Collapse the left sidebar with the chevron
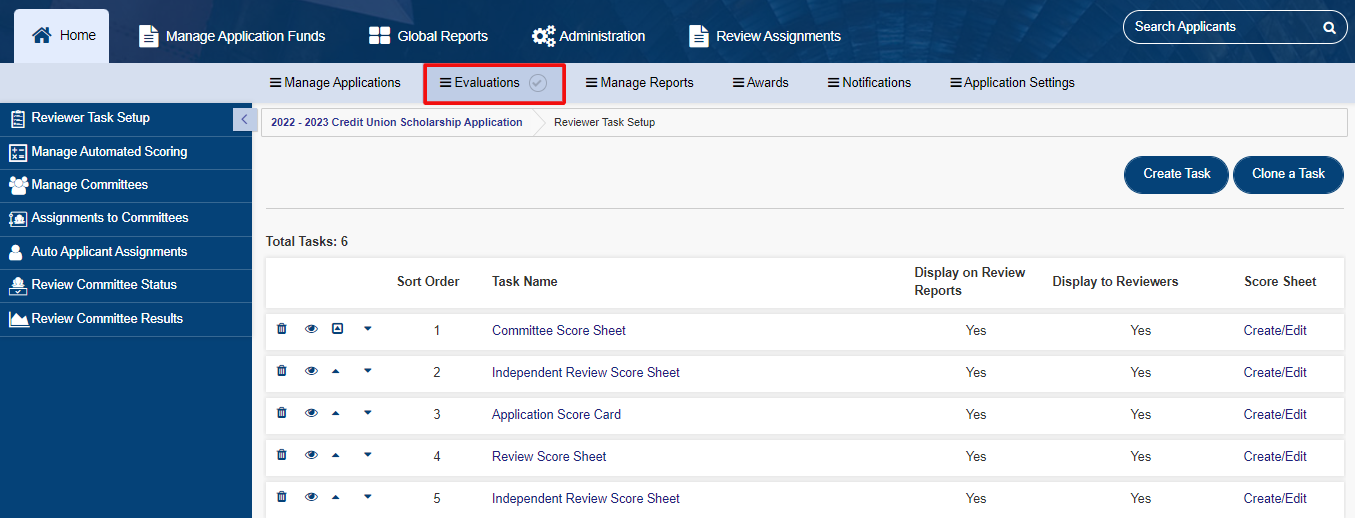 click(x=244, y=119)
